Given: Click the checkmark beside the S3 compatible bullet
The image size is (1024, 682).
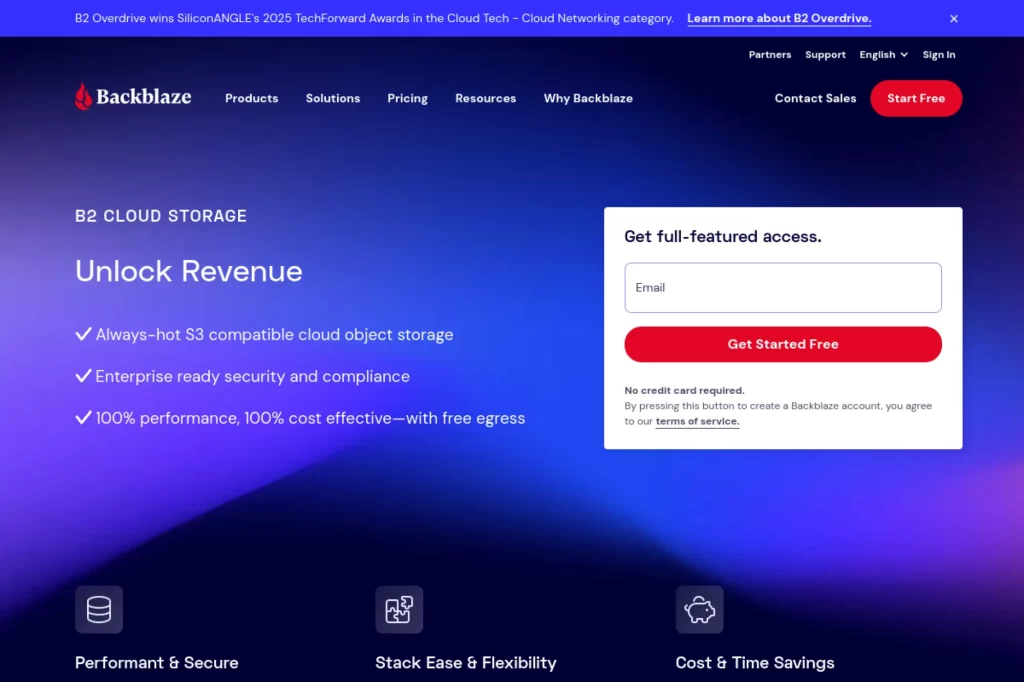Looking at the screenshot, I should [83, 333].
